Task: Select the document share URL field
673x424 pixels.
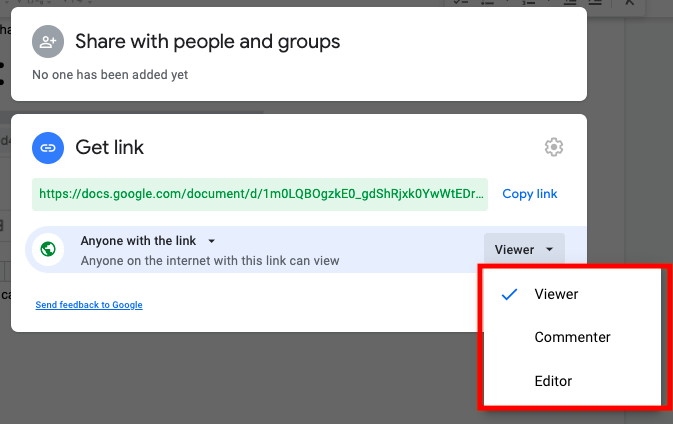Action: [260, 194]
